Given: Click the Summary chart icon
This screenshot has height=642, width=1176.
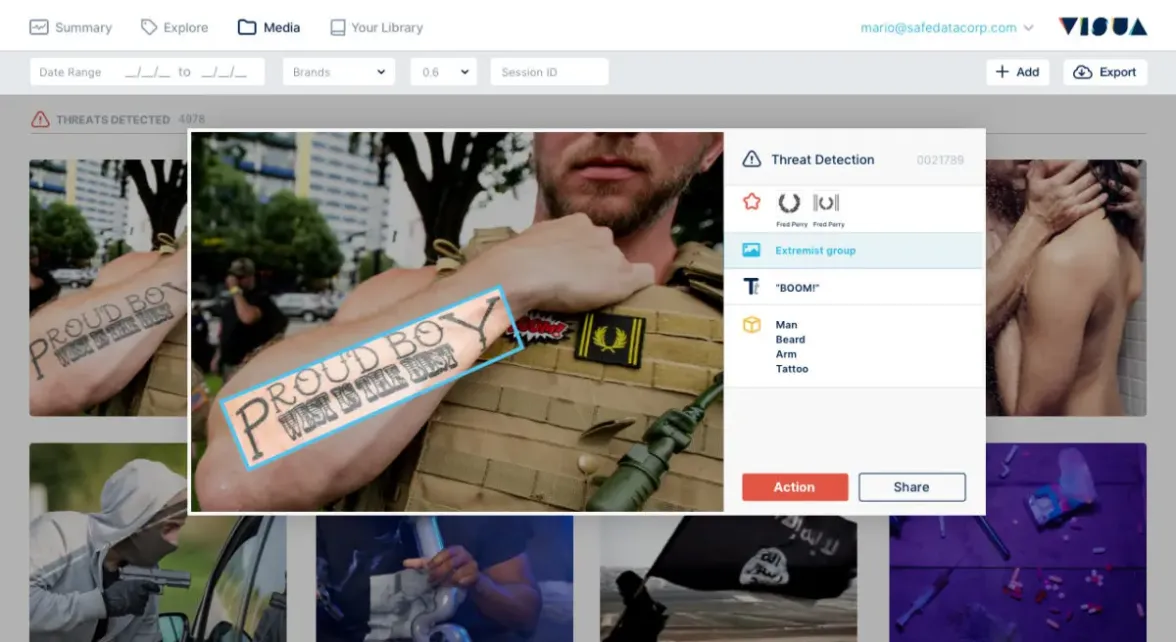Looking at the screenshot, I should coord(39,27).
